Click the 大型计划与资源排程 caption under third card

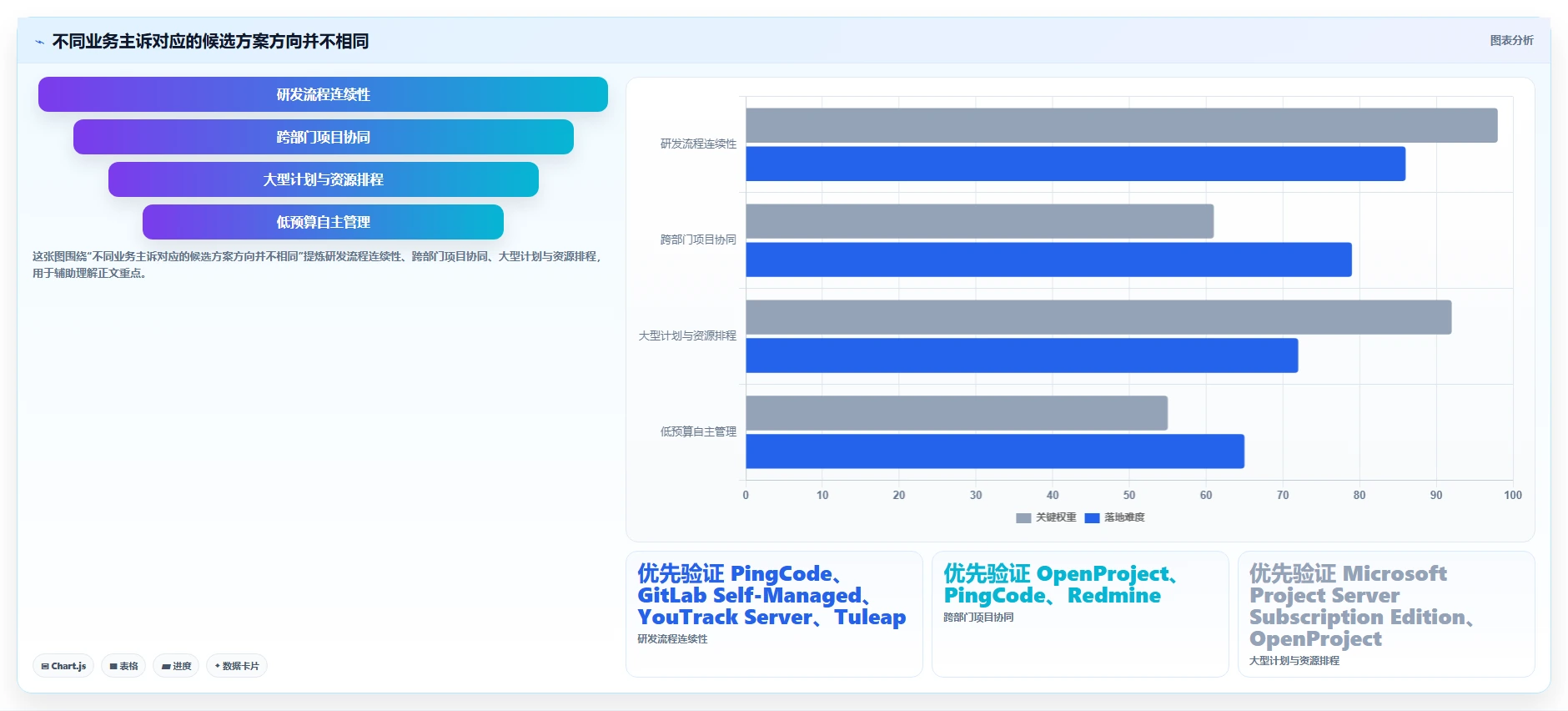1294,661
